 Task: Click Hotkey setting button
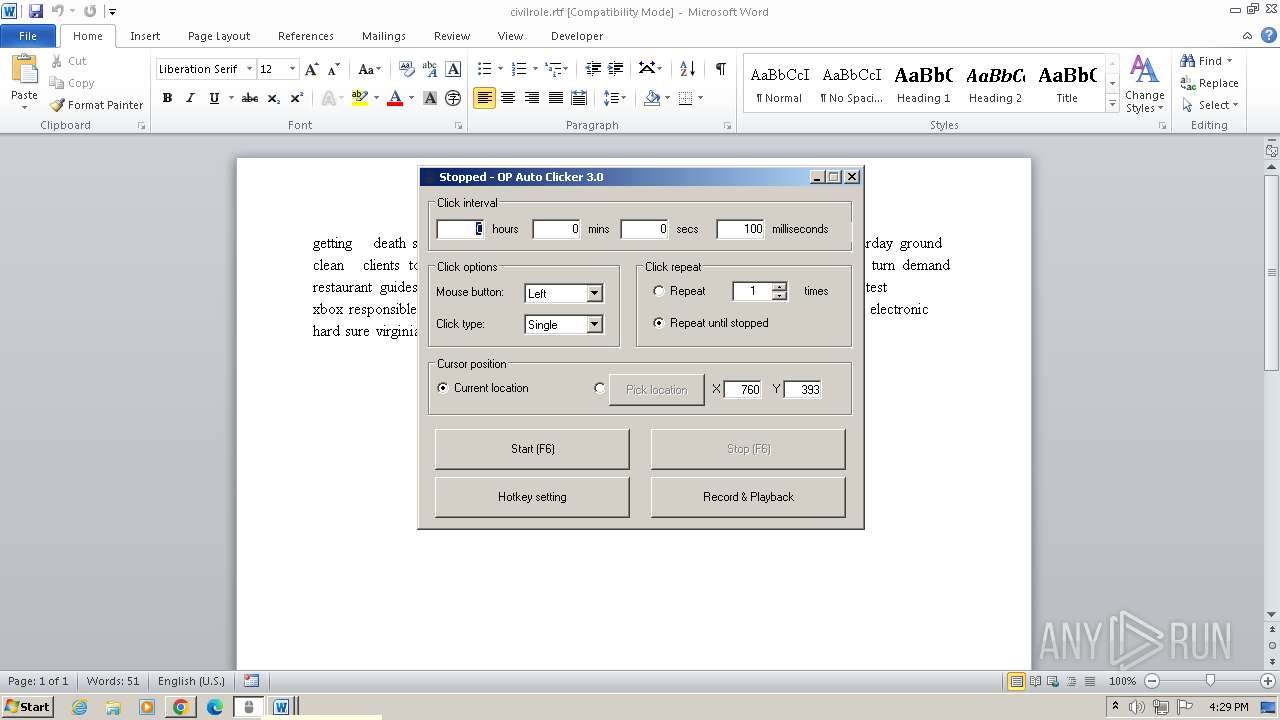tap(532, 497)
